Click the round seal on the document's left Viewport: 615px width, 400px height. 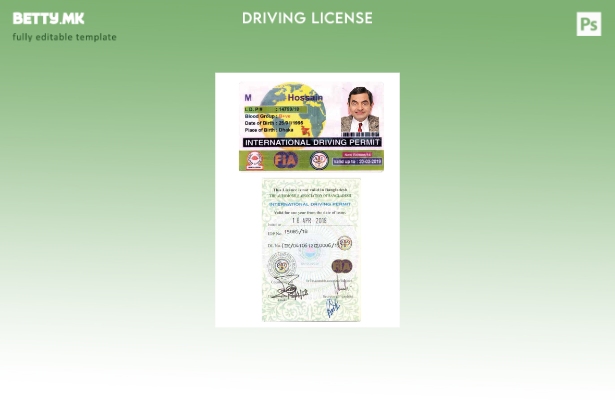pos(281,265)
